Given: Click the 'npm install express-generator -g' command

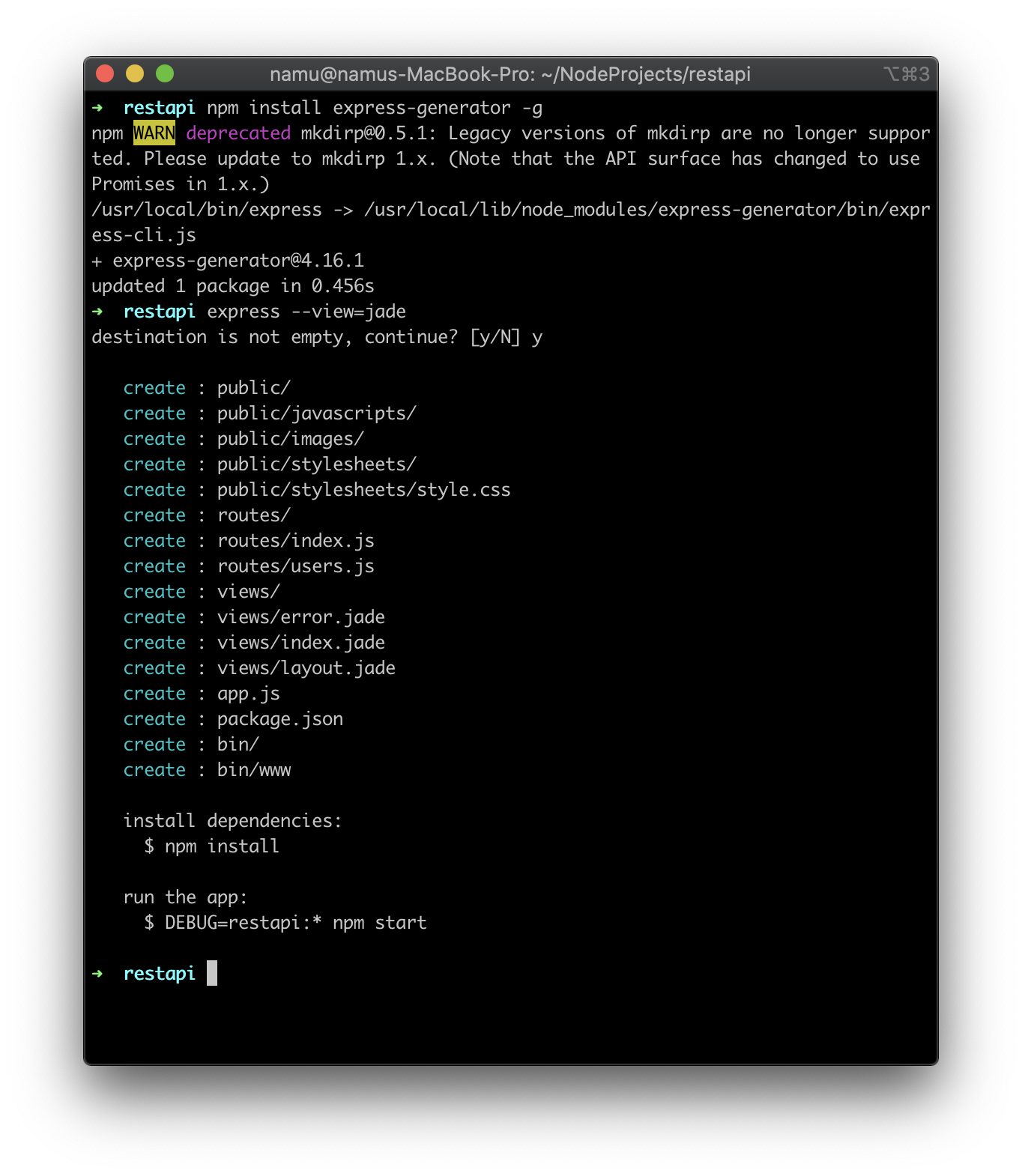Looking at the screenshot, I should 375,108.
